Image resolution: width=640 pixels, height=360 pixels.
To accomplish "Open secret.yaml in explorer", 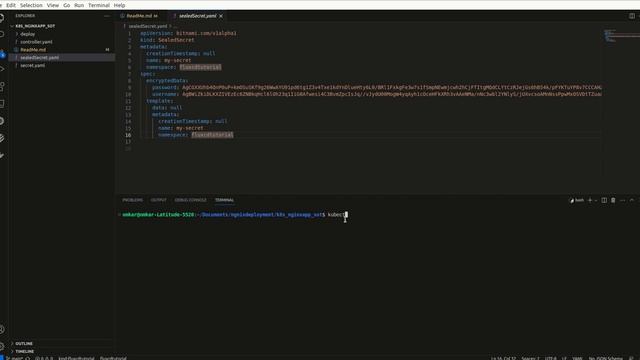I will (33, 65).
